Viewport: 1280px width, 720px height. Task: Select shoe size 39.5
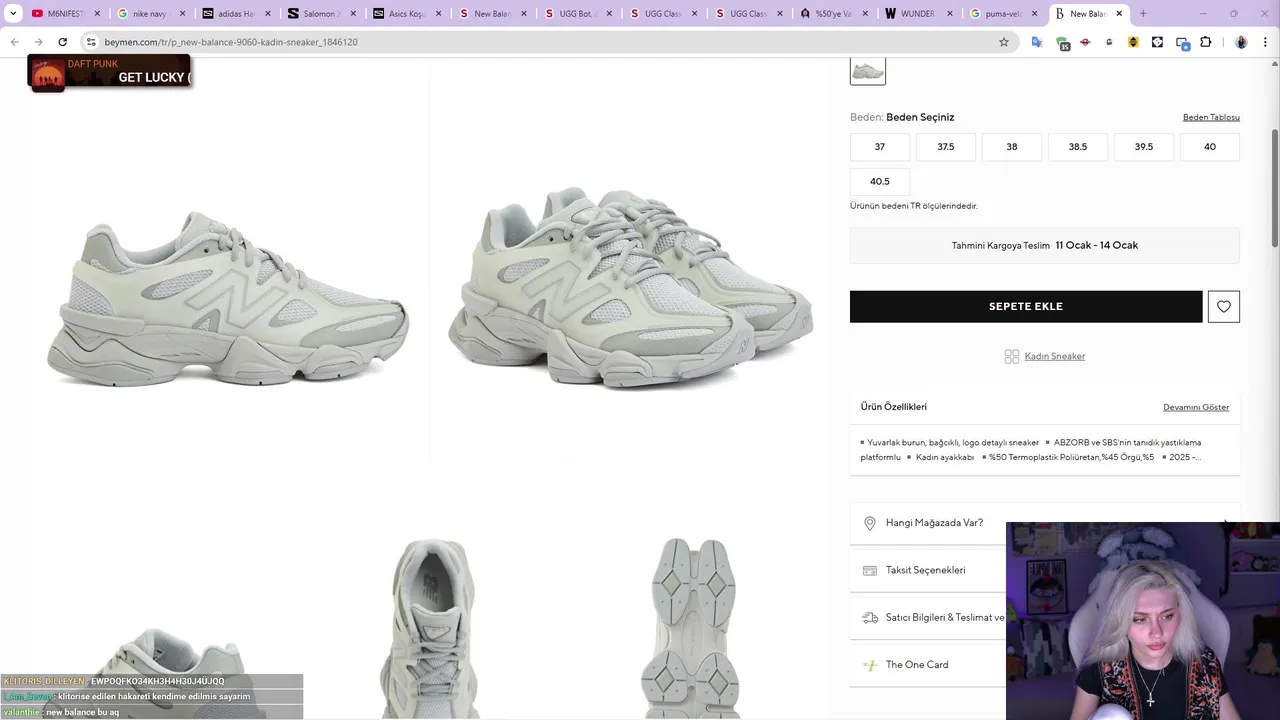point(1144,147)
